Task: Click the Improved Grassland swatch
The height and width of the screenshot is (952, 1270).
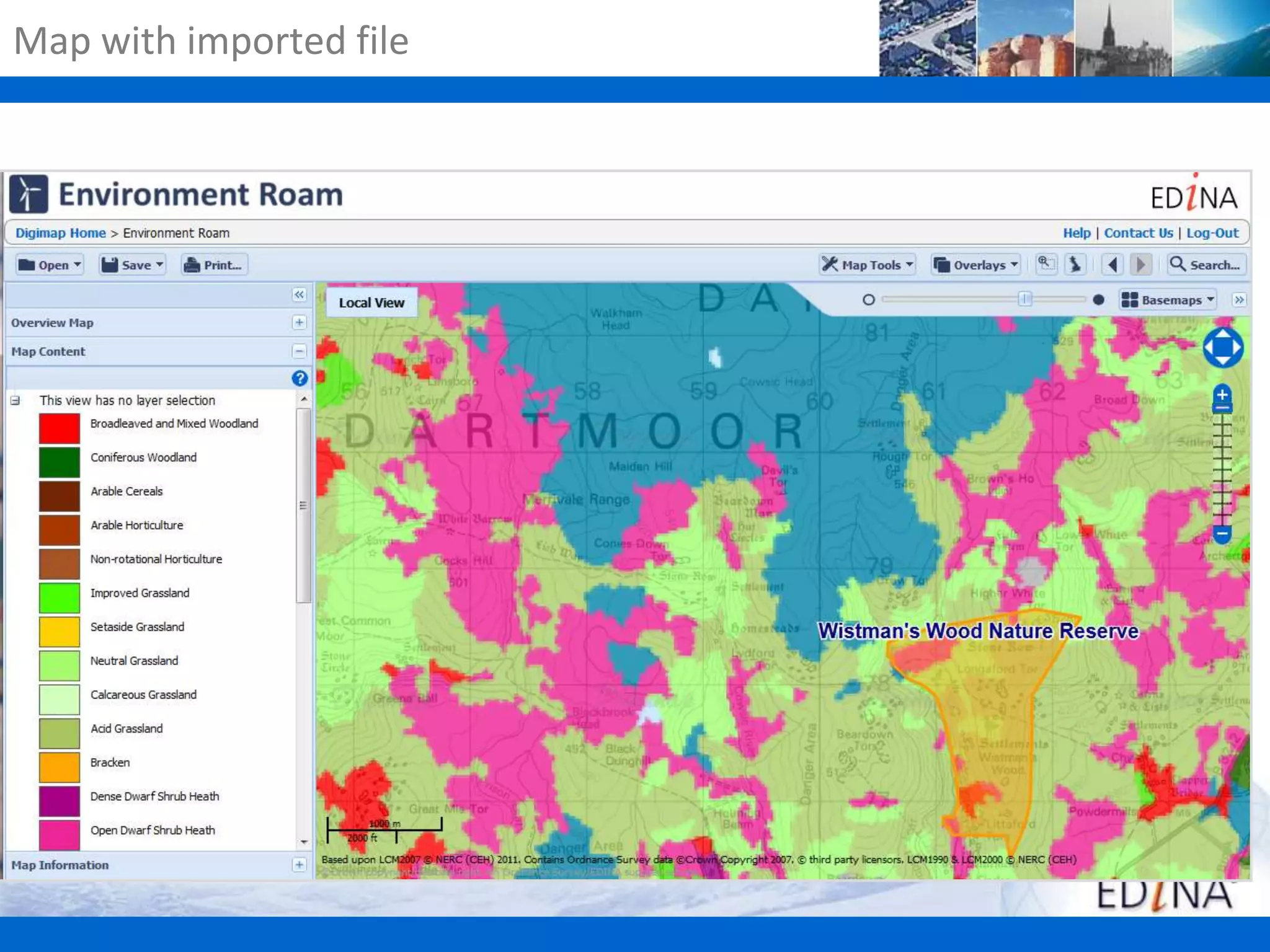Action: click(x=60, y=597)
